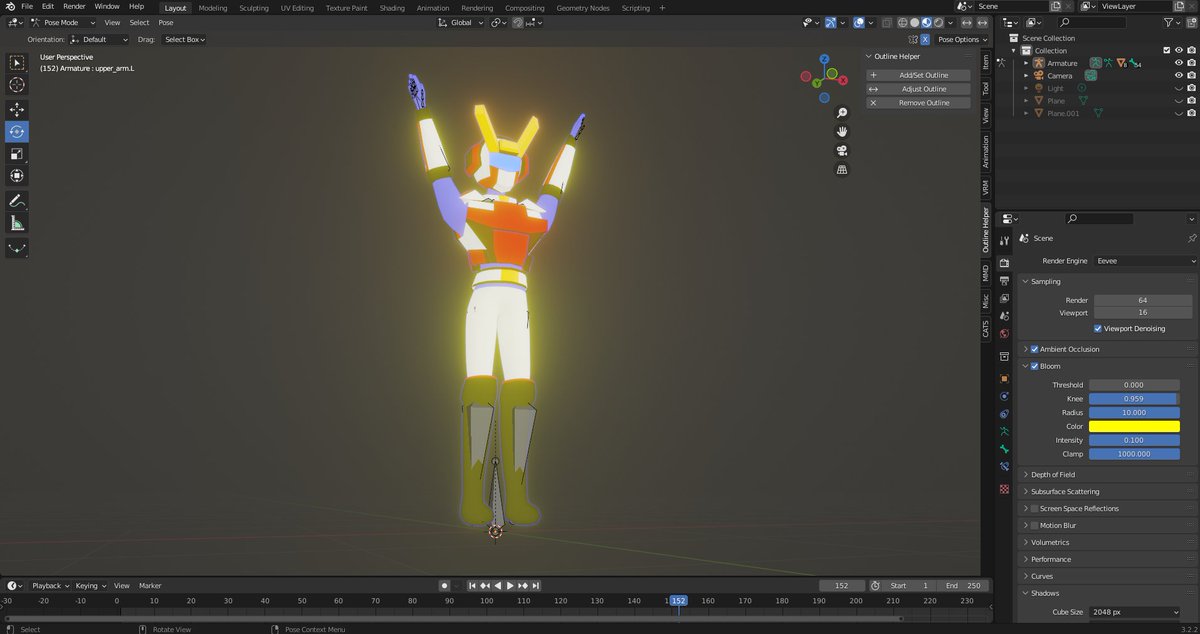Image resolution: width=1200 pixels, height=634 pixels.
Task: Pick the Annotate tool
Action: pos(17,201)
